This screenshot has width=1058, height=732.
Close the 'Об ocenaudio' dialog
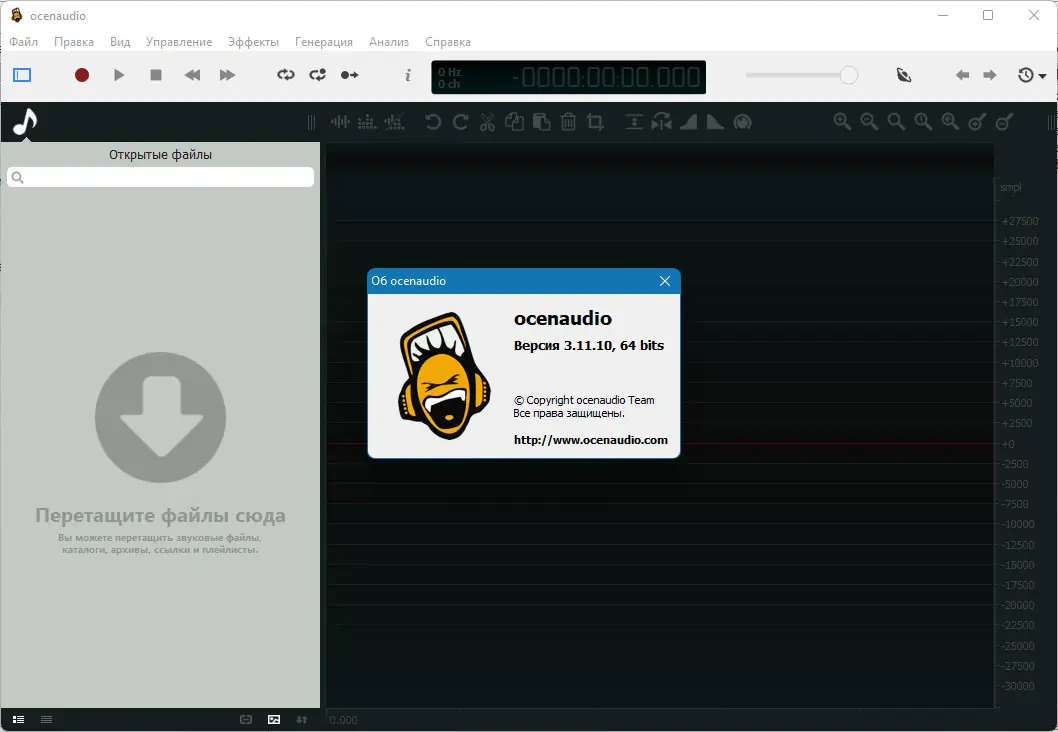coord(665,281)
